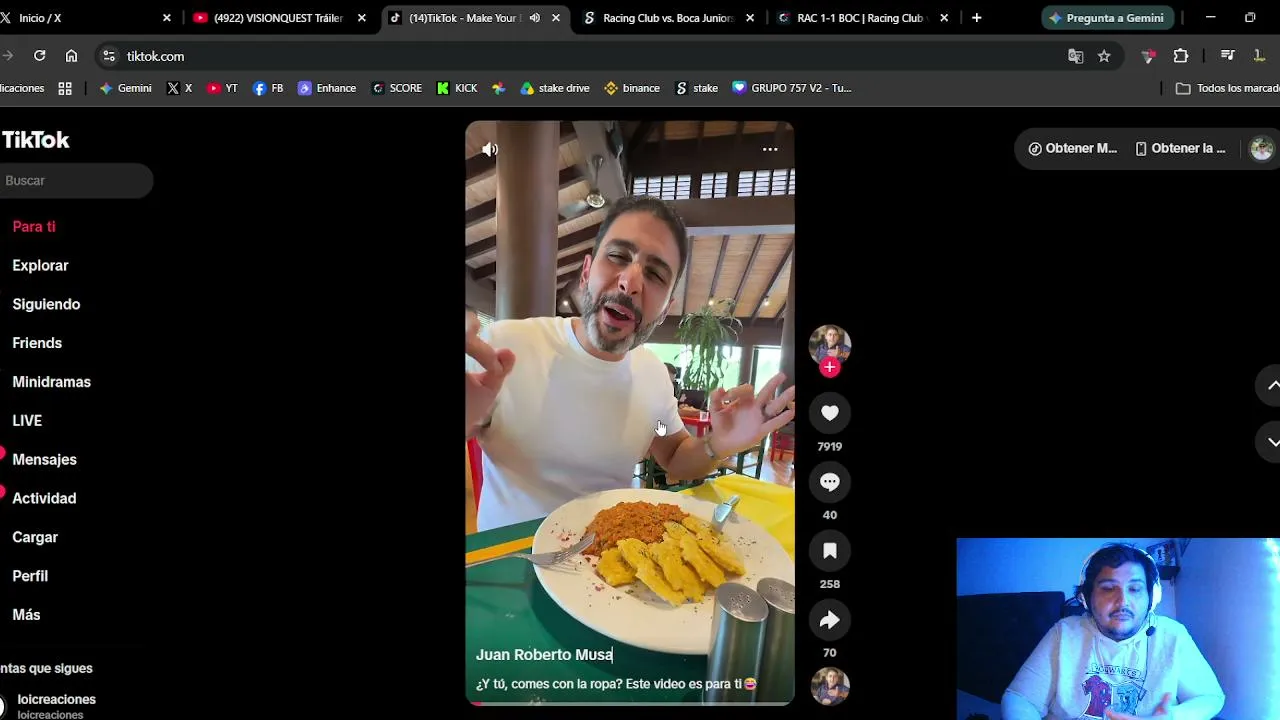Open Minidramas section
Screen dimensions: 1280x720
51,382
